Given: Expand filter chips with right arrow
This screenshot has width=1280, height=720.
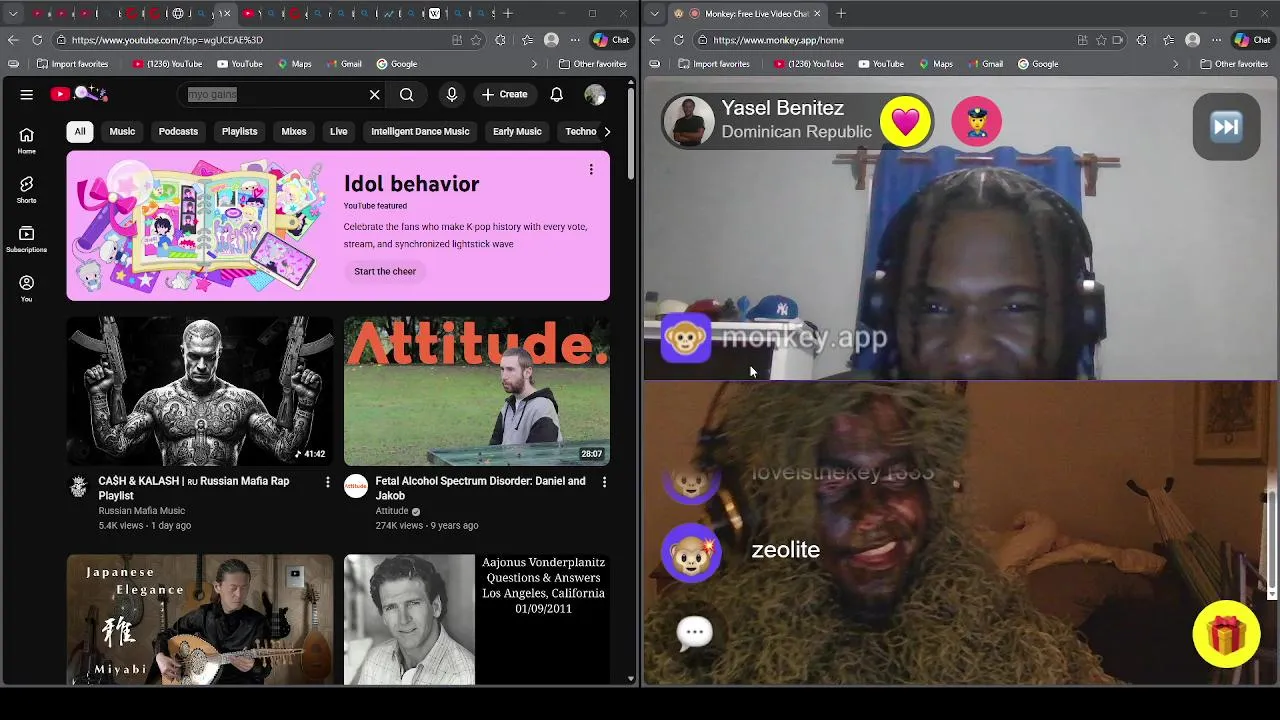Looking at the screenshot, I should click(606, 131).
